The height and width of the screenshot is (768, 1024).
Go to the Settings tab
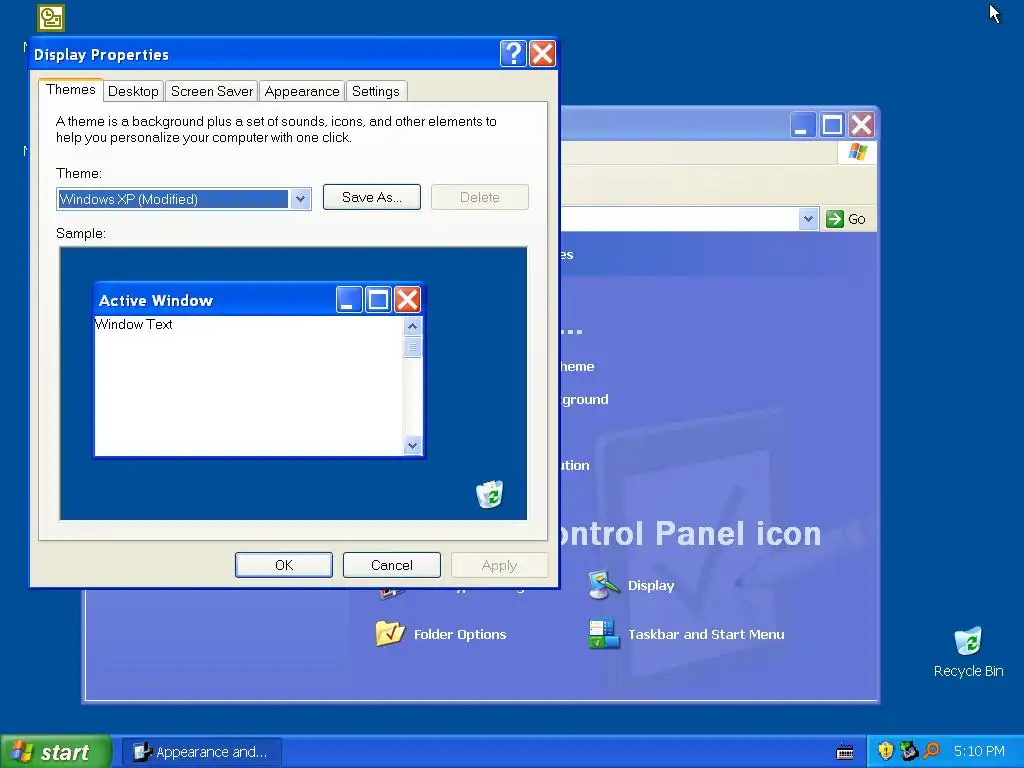coord(376,91)
